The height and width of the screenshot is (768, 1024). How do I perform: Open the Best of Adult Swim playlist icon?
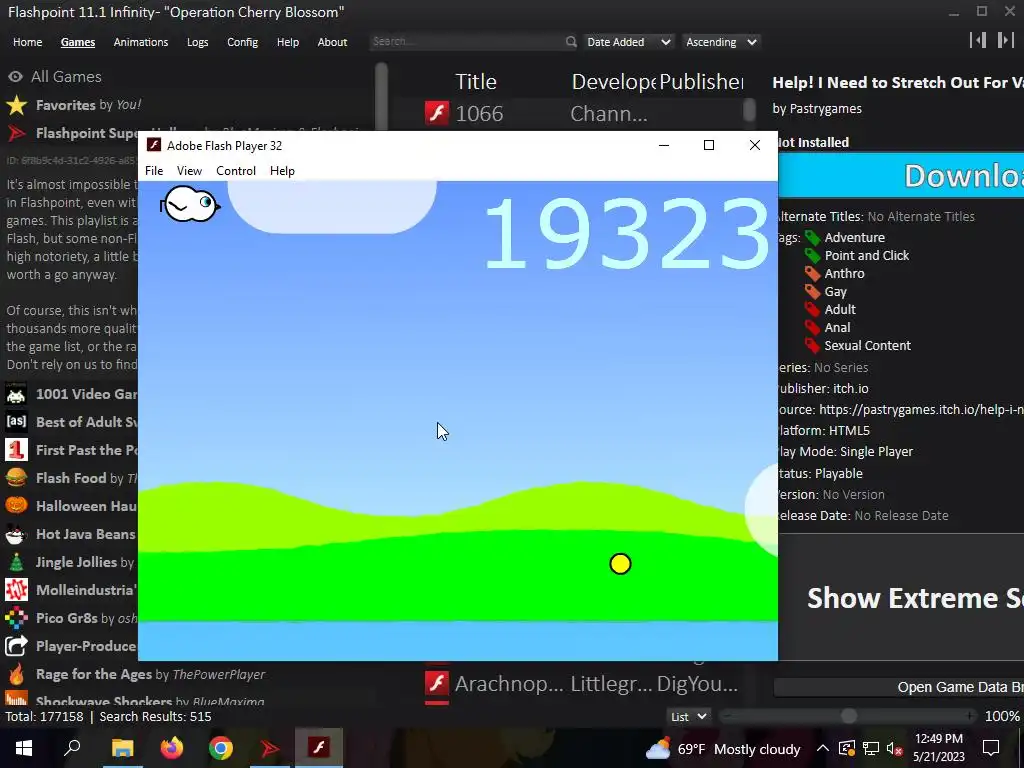(x=16, y=422)
